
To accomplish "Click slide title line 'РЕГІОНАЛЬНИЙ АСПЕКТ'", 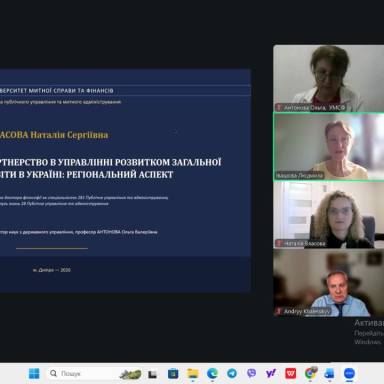I will tap(120, 174).
